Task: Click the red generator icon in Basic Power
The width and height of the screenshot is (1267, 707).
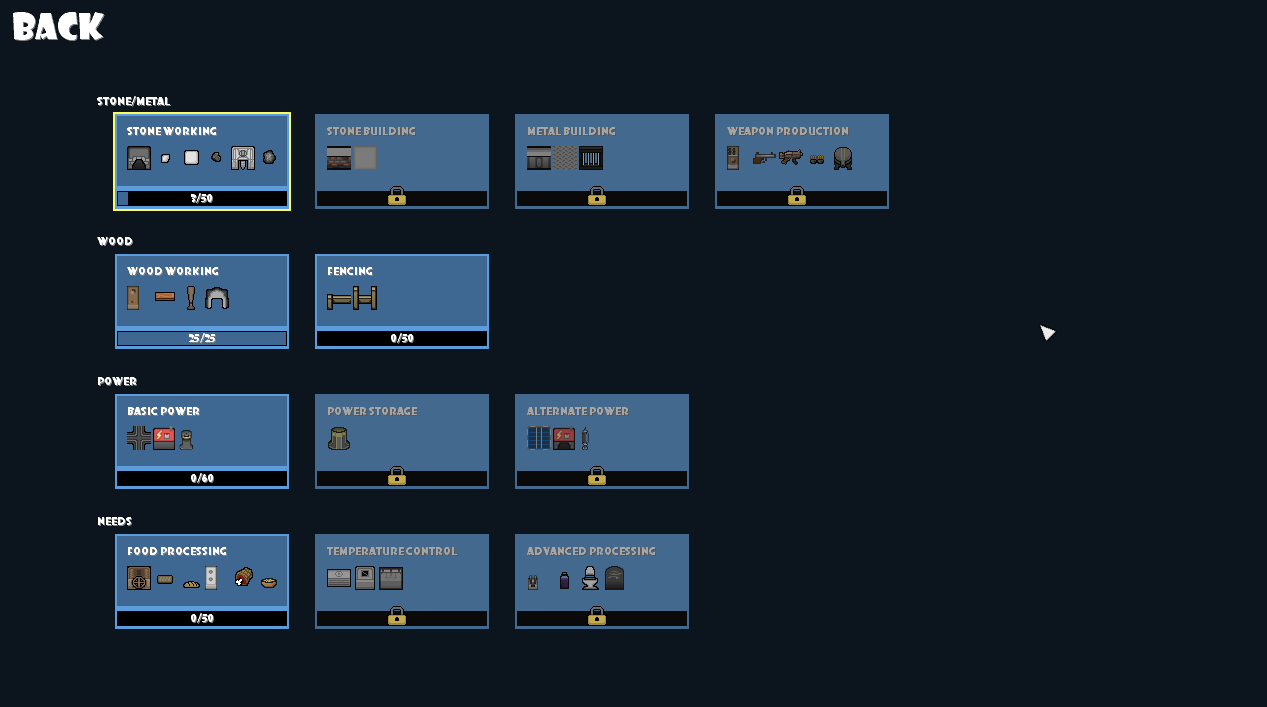Action: click(x=164, y=438)
